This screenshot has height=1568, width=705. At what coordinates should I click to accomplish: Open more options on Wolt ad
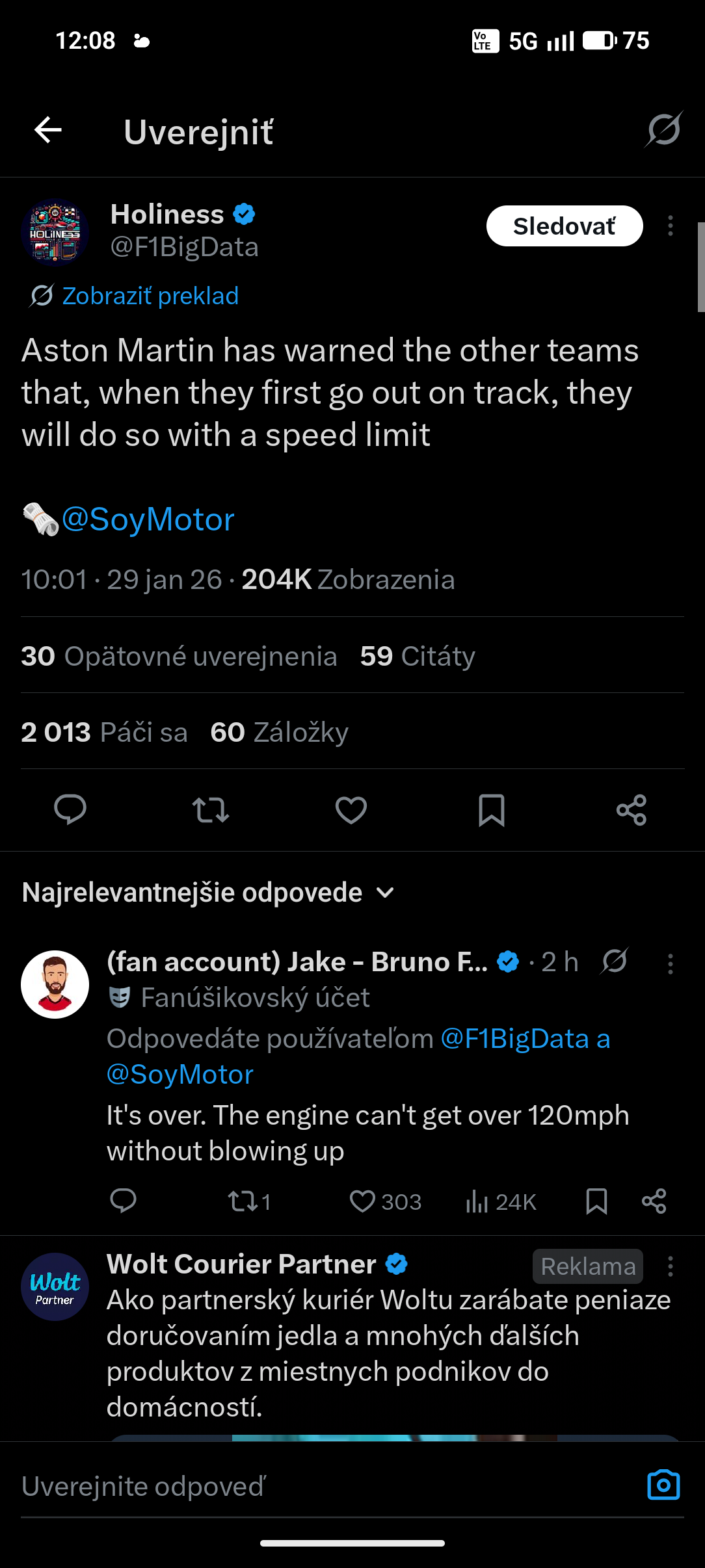click(x=670, y=1266)
